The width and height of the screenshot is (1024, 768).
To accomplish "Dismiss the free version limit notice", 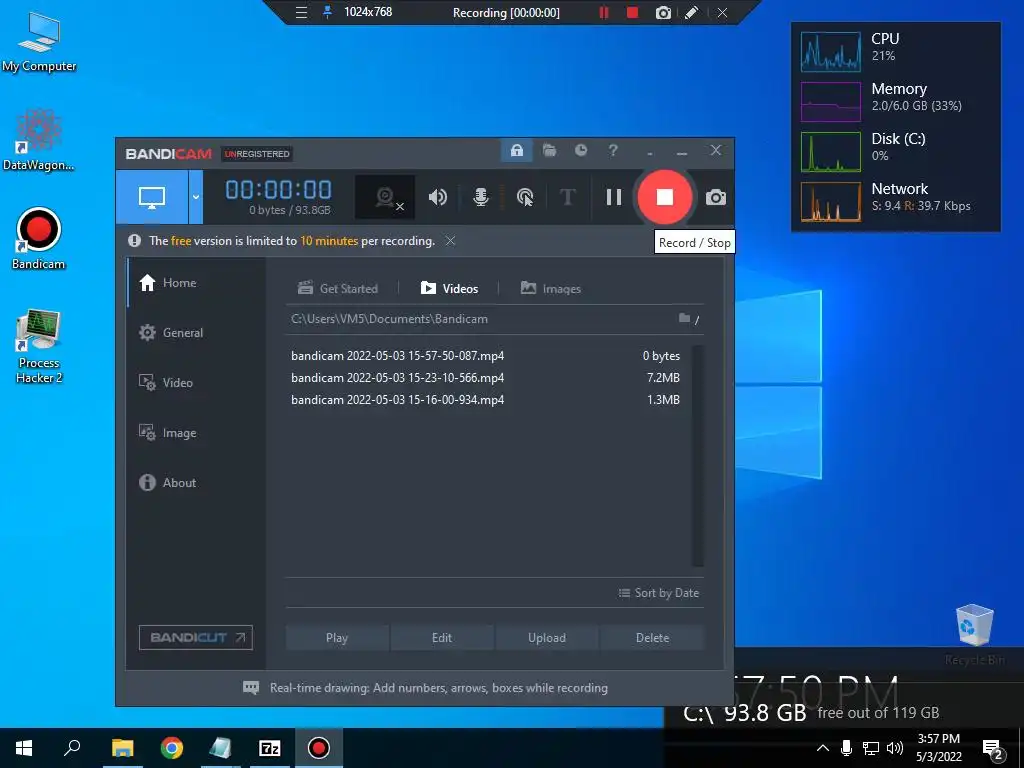I will tap(450, 241).
